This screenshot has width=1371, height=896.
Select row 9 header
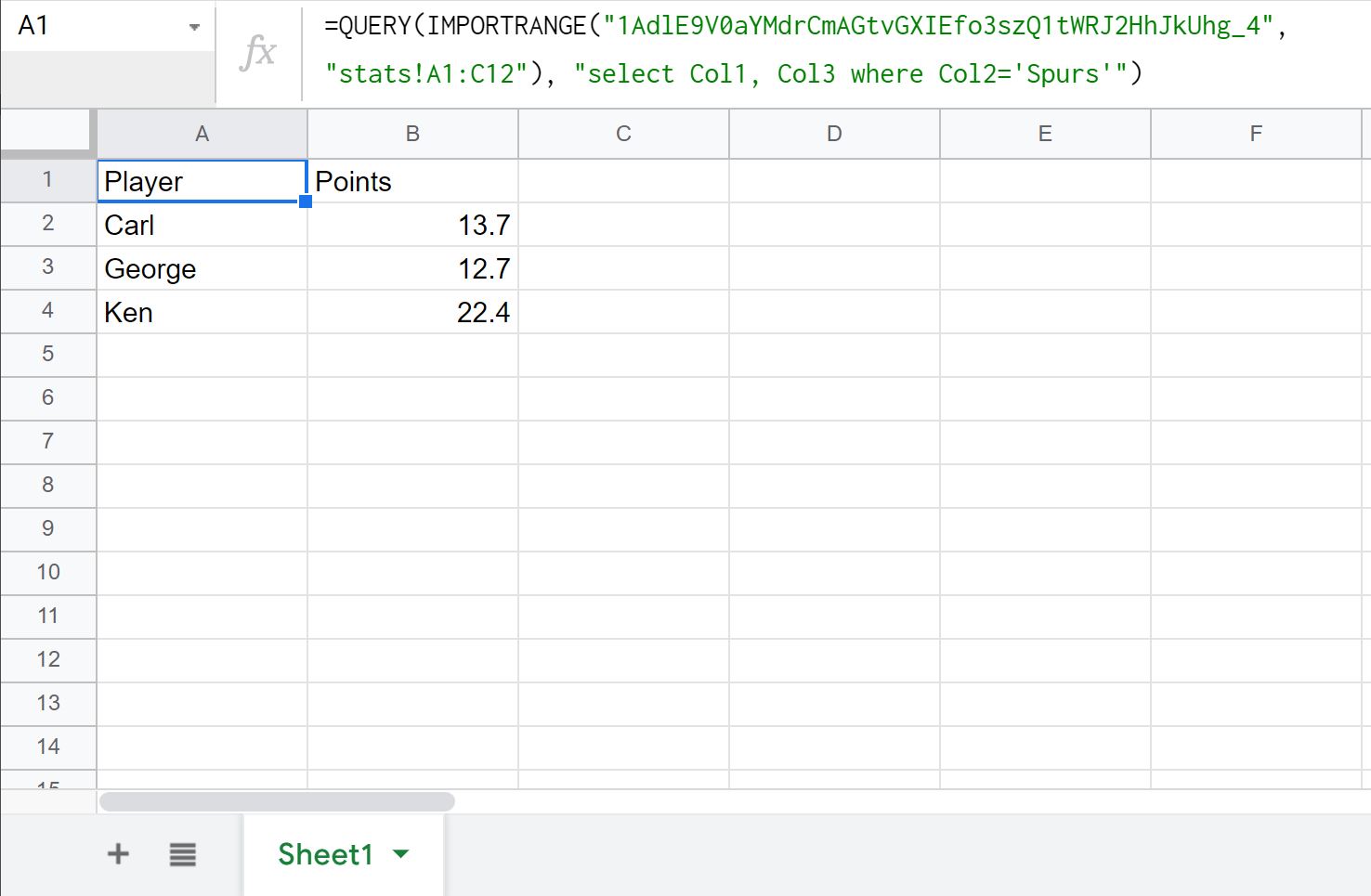tap(48, 530)
